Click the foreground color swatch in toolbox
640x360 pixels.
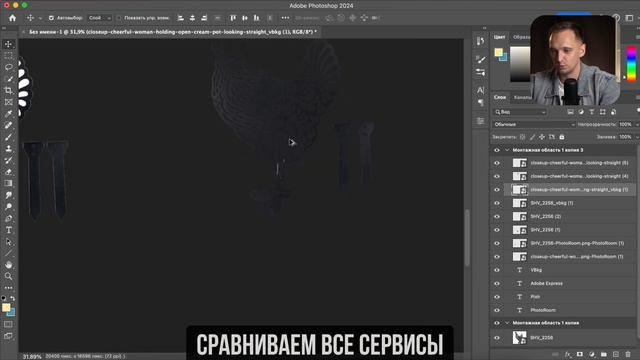point(6,308)
